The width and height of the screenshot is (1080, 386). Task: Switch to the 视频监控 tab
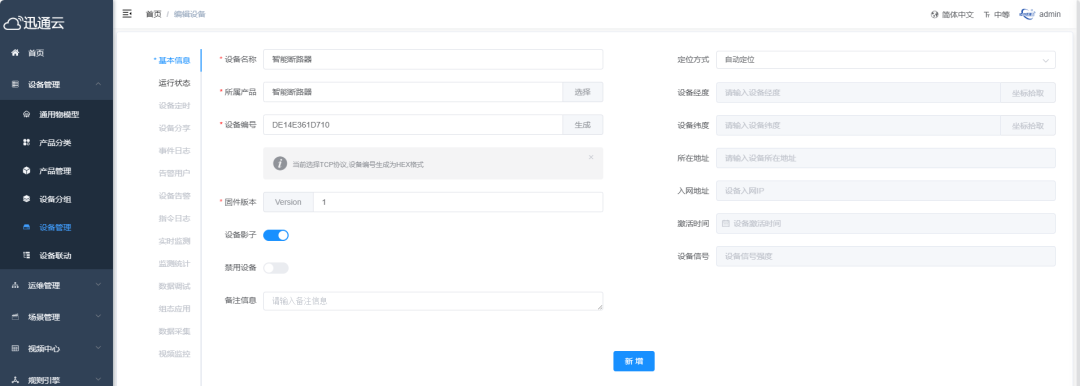click(x=174, y=354)
